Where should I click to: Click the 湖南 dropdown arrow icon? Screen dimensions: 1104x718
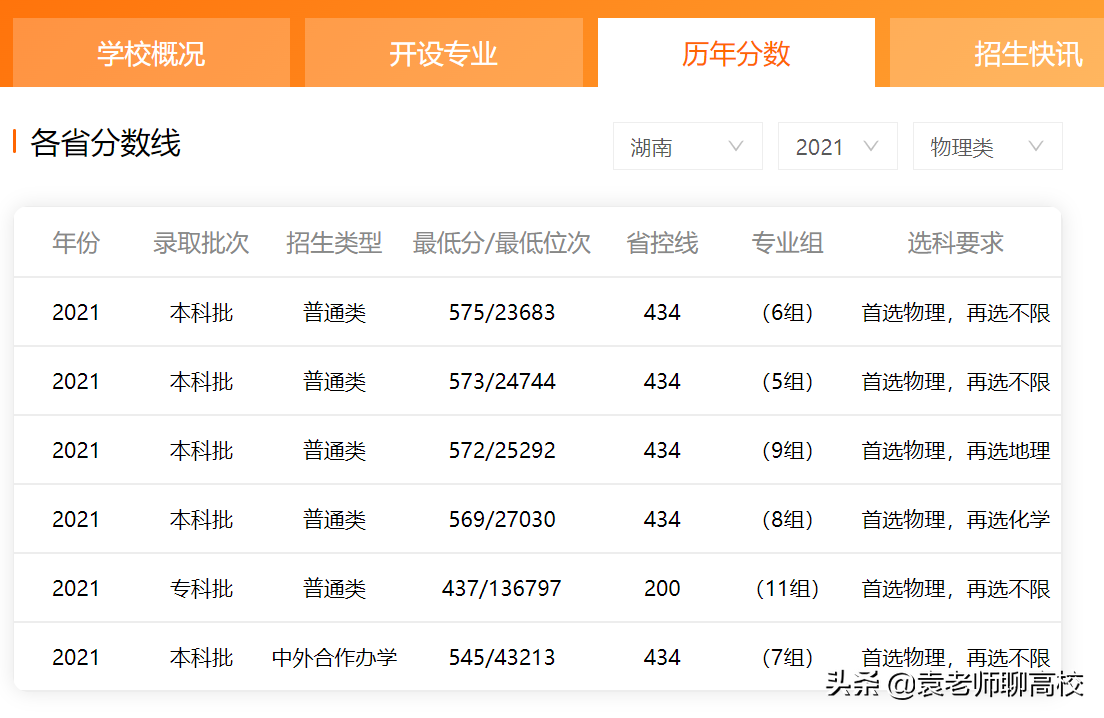coord(738,146)
